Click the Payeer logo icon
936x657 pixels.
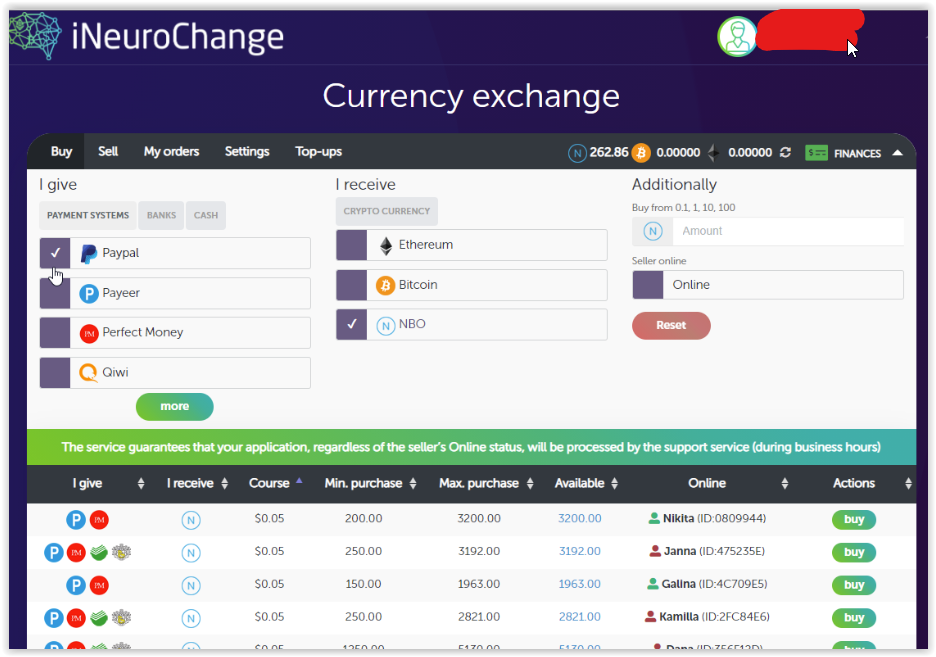point(89,294)
